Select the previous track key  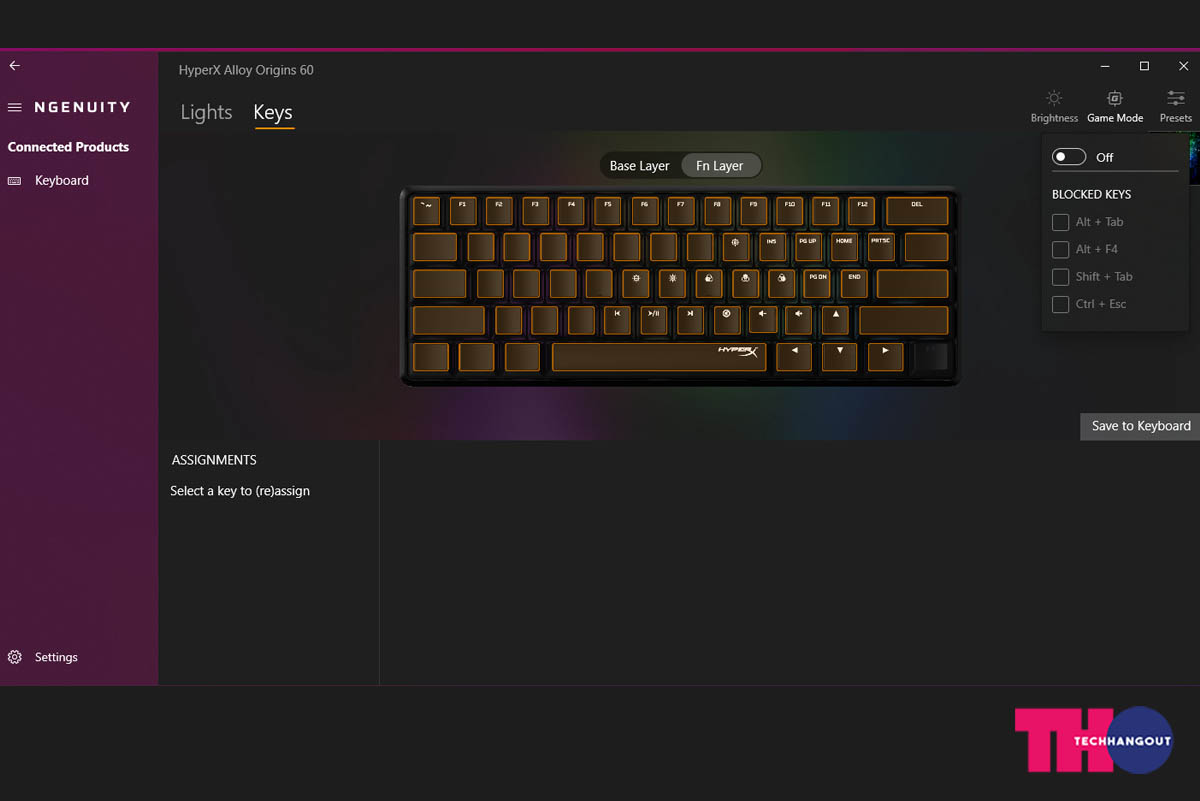(x=617, y=320)
